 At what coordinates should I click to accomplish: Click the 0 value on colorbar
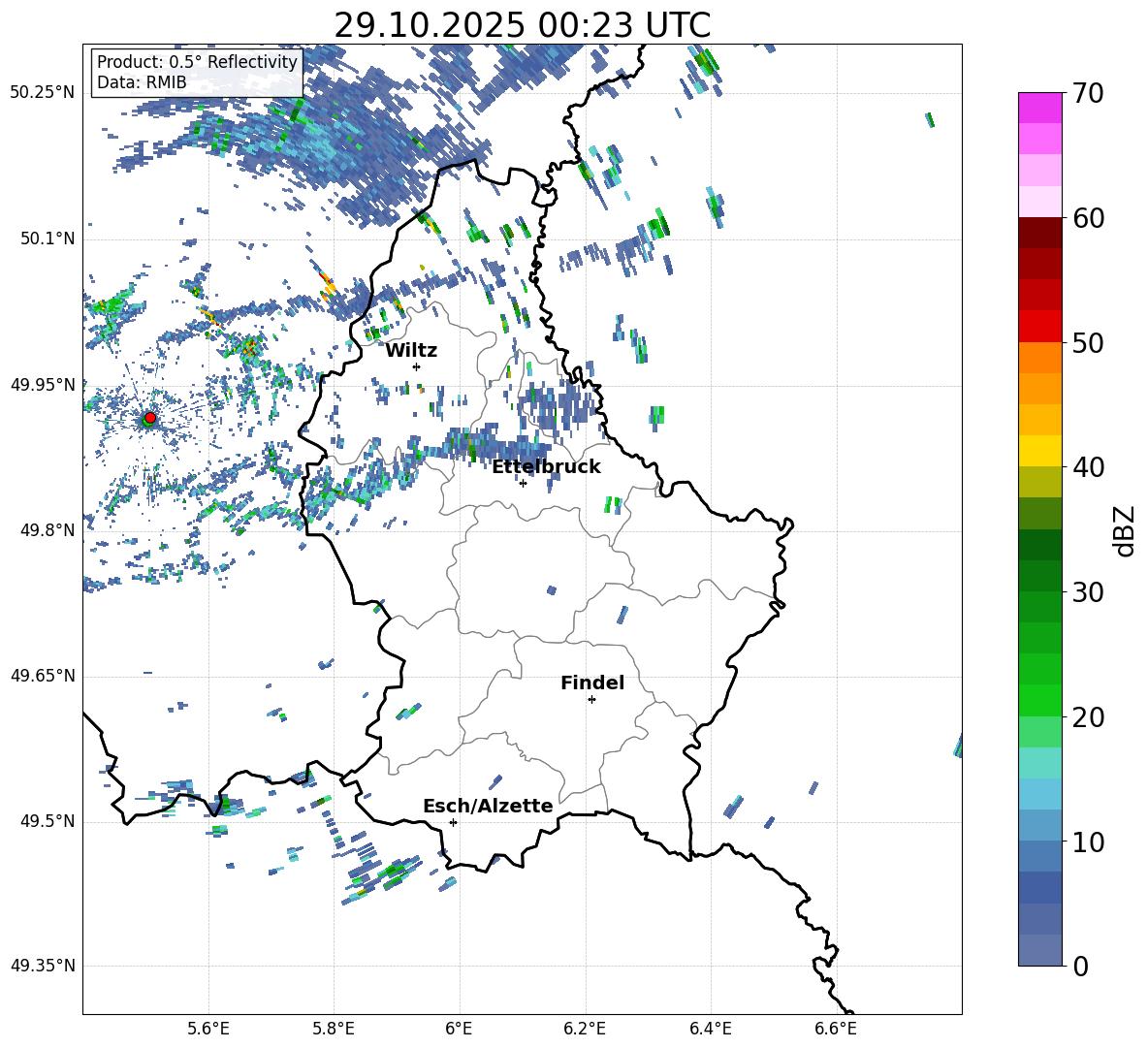1080,966
